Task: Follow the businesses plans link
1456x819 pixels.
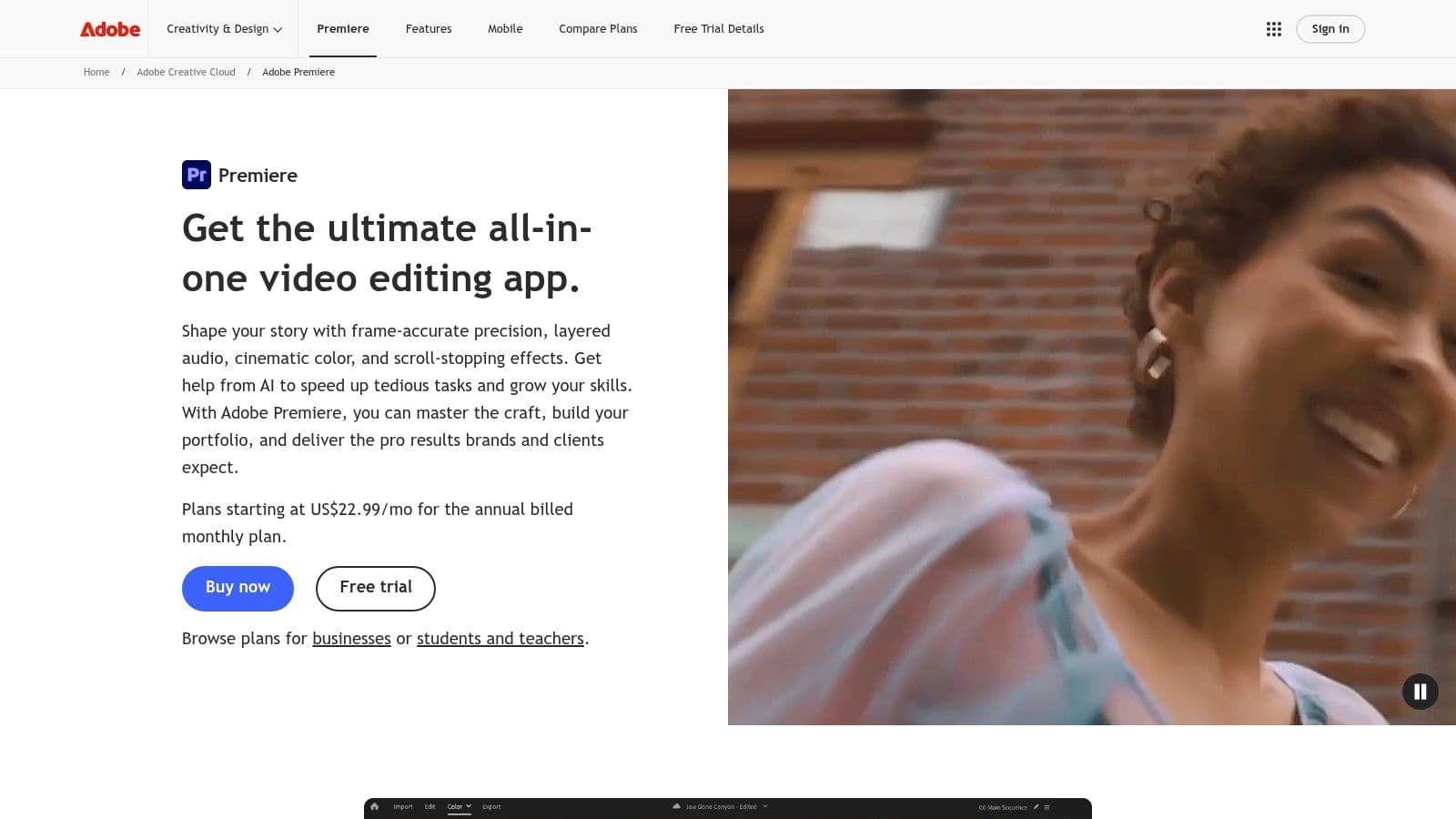Action: coord(351,639)
